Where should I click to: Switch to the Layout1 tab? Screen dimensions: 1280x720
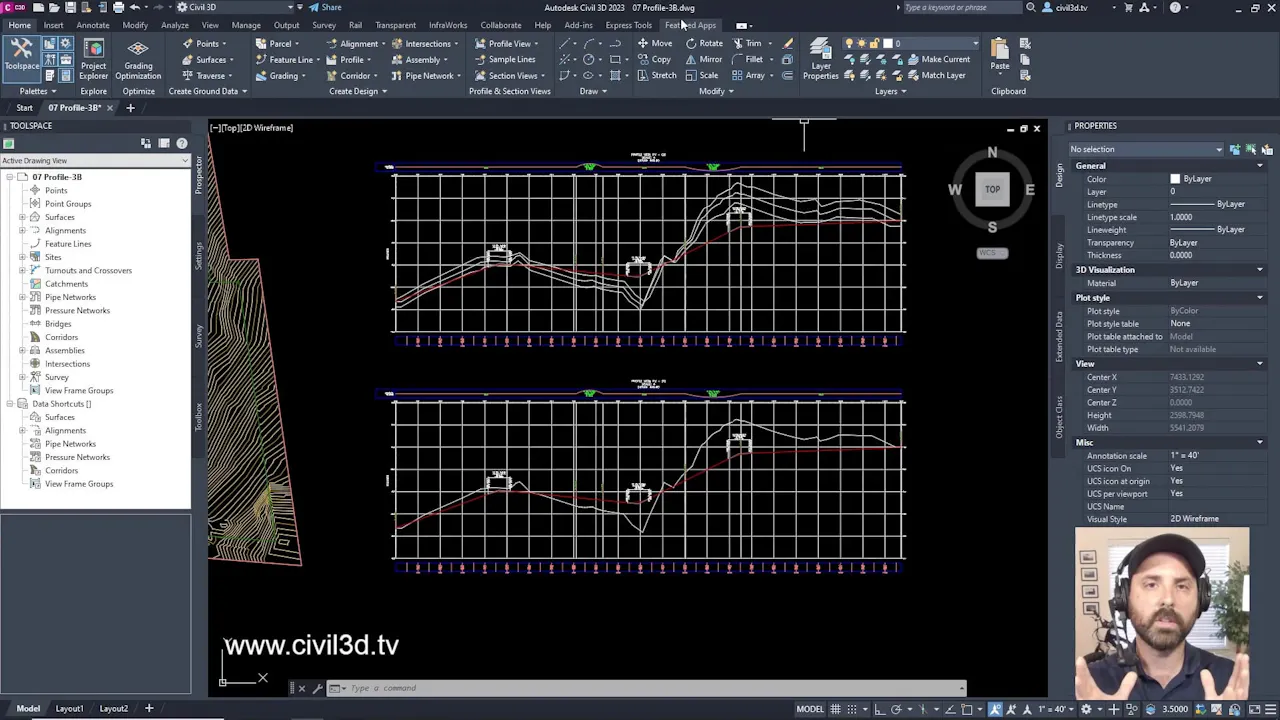coord(69,708)
